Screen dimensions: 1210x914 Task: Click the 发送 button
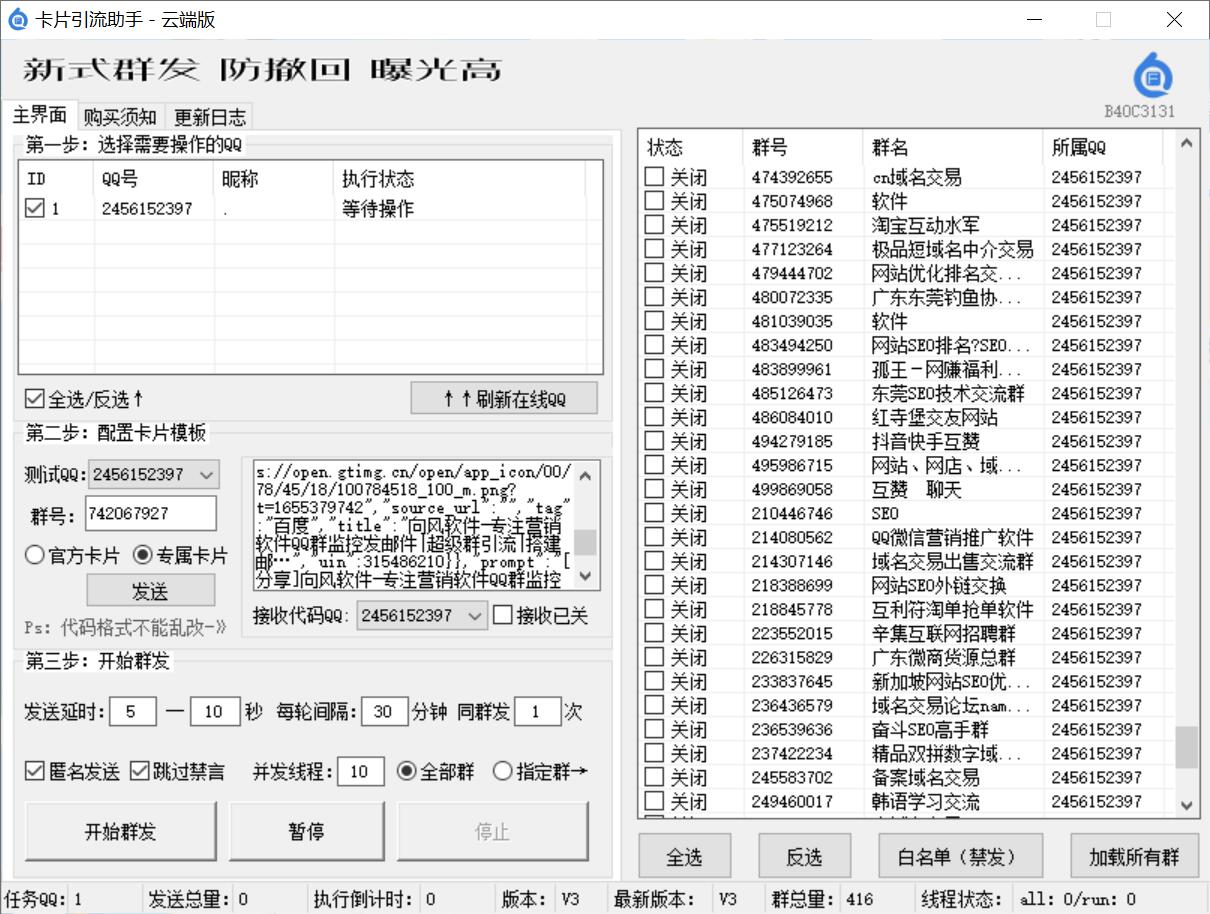click(150, 591)
